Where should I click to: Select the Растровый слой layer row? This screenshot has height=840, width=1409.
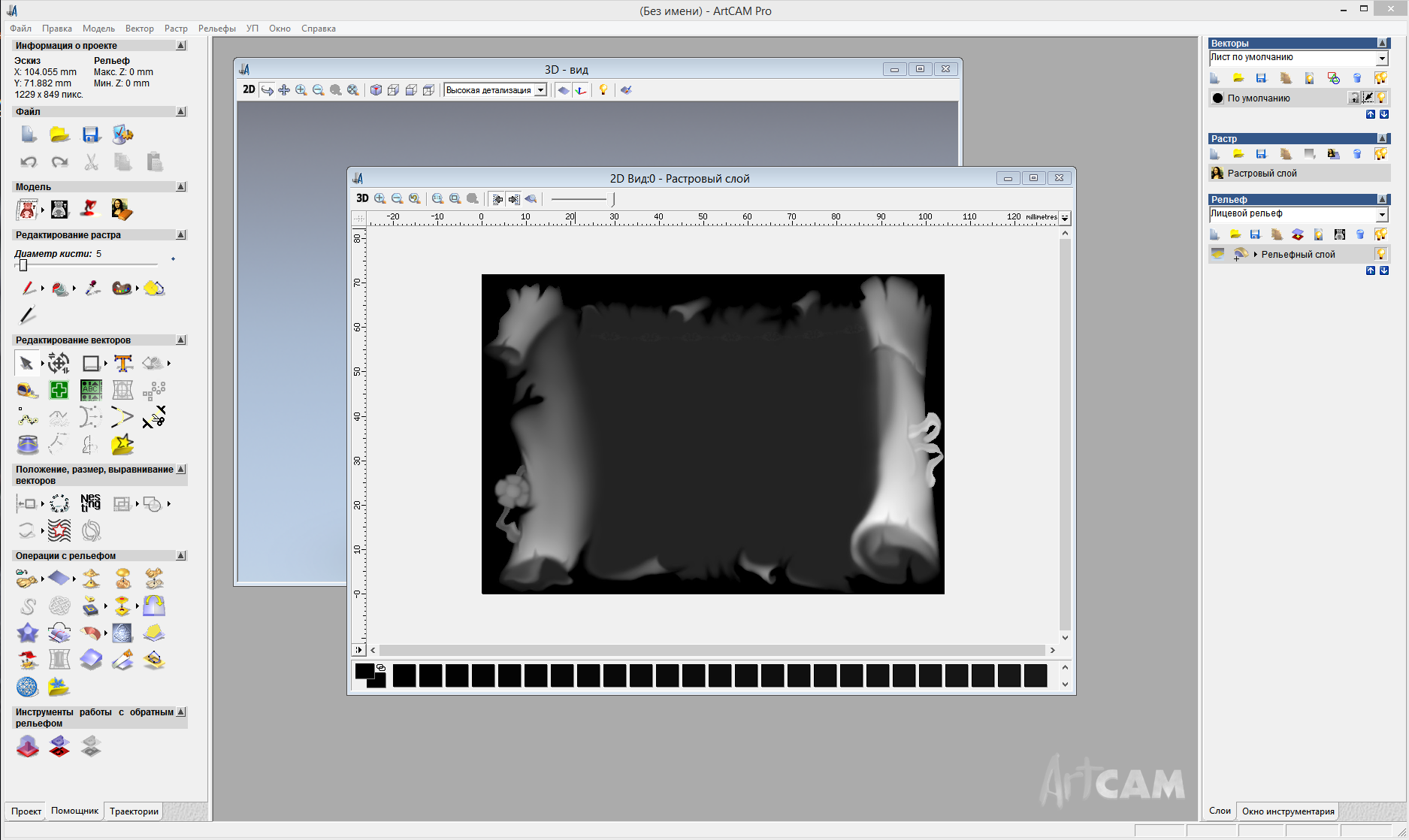(x=1299, y=174)
